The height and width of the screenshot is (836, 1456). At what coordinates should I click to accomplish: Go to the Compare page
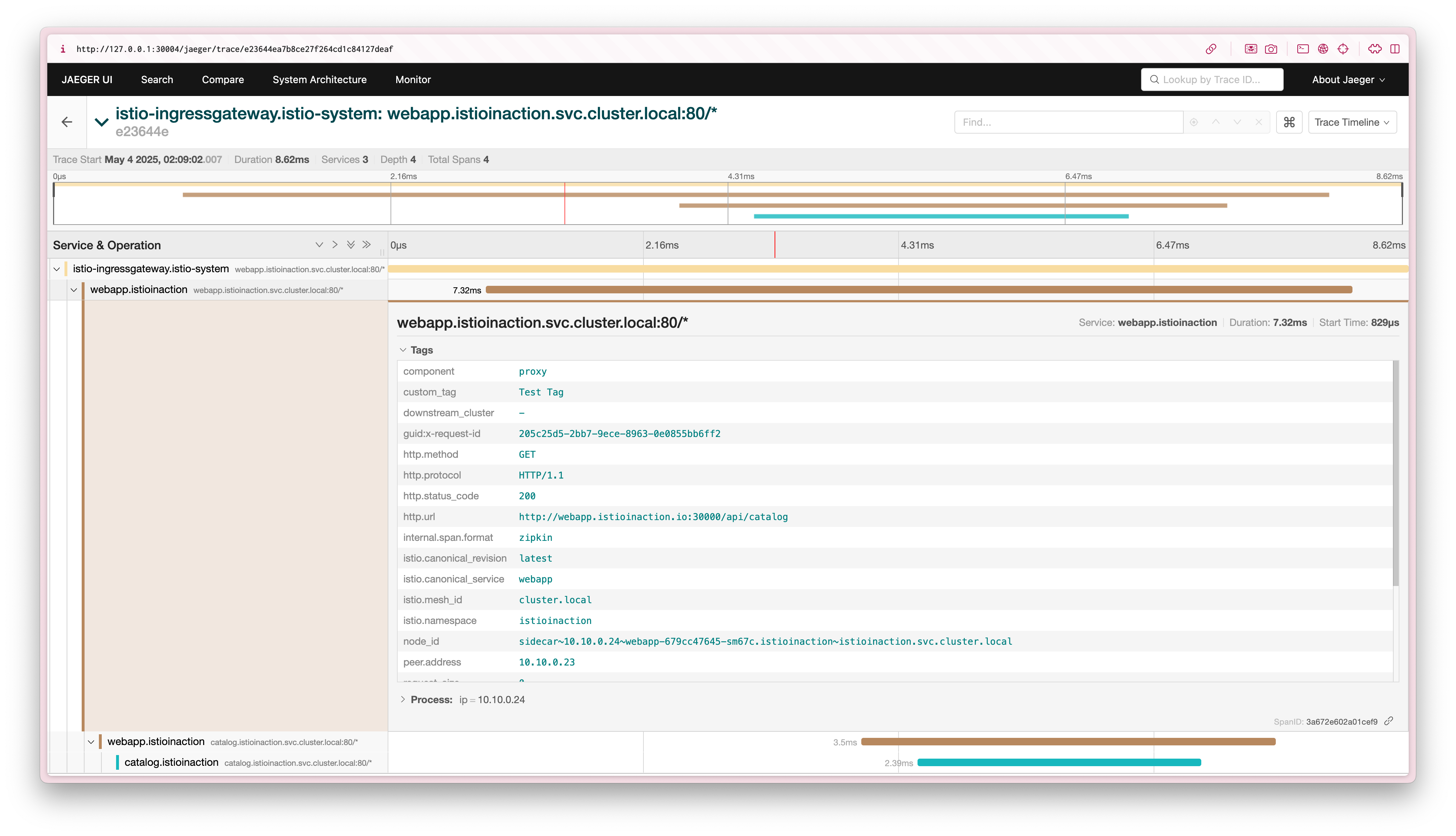coord(223,80)
